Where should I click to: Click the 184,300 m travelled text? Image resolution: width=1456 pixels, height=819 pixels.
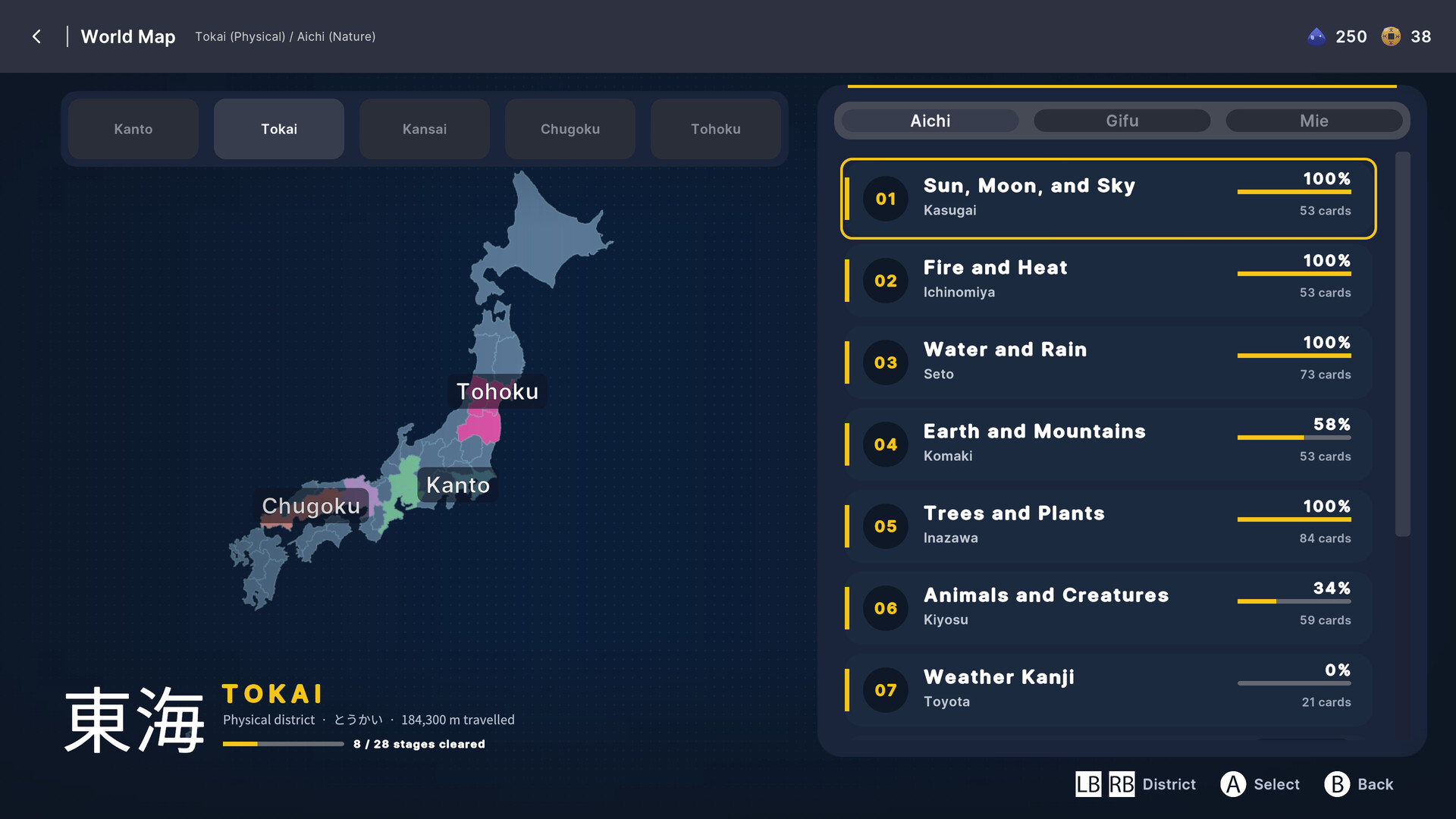click(x=458, y=720)
